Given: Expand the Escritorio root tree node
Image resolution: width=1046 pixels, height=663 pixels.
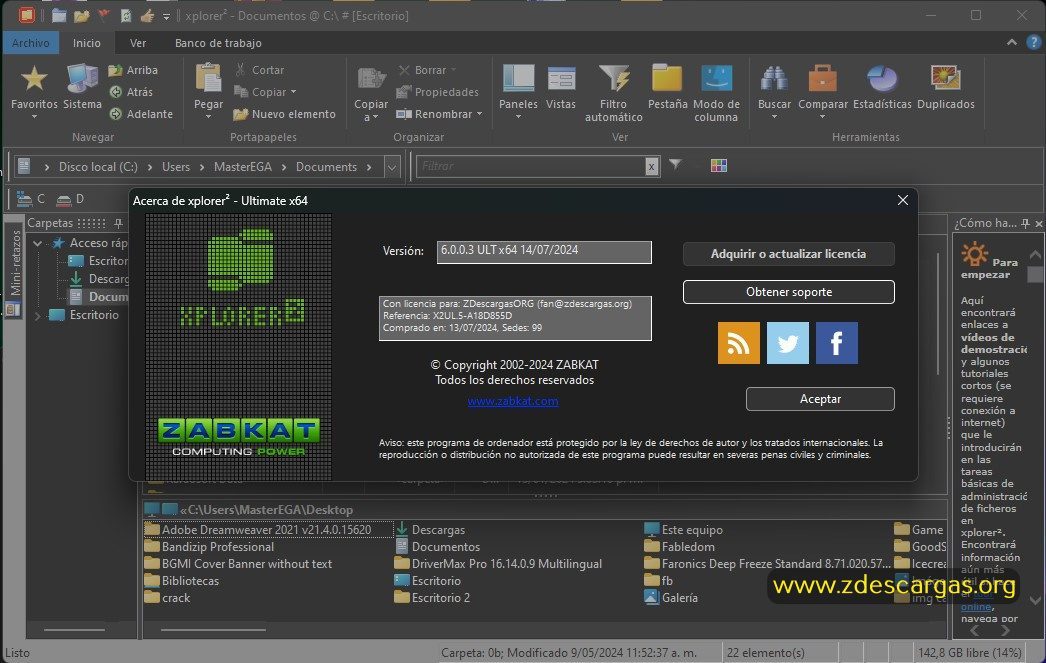Looking at the screenshot, I should [37, 315].
